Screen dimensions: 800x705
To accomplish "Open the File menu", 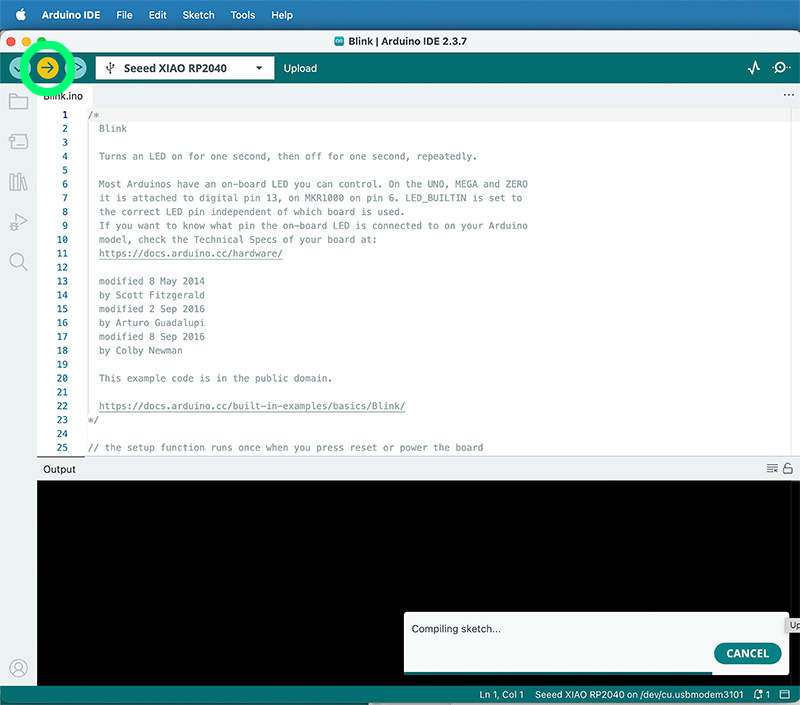I will tap(124, 15).
